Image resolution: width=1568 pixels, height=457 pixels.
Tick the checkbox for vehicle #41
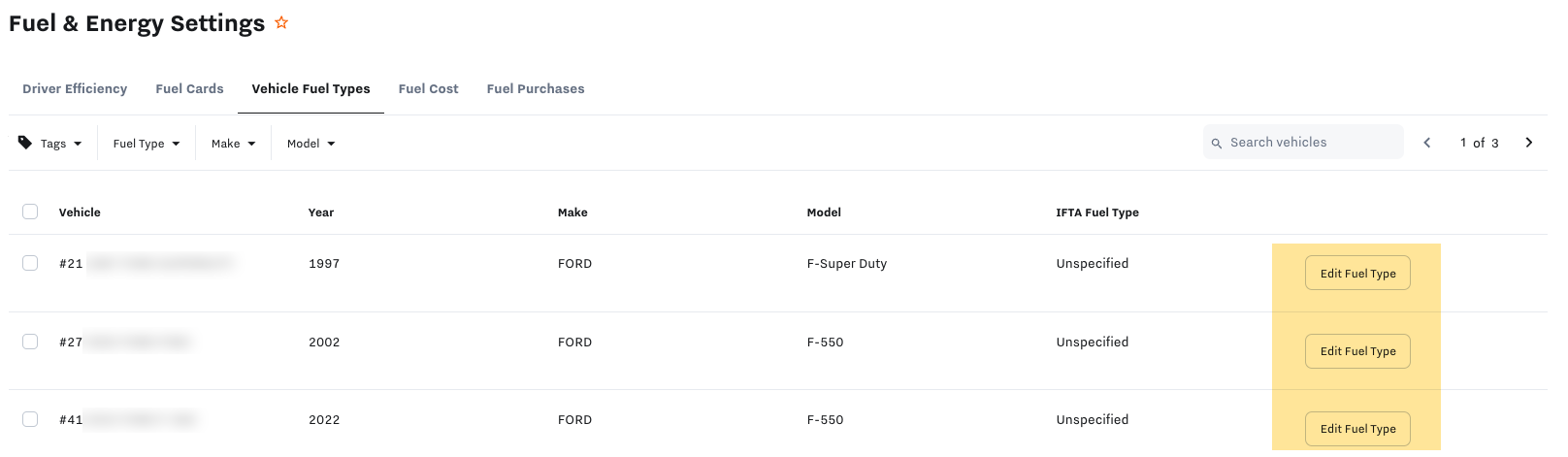coord(30,419)
